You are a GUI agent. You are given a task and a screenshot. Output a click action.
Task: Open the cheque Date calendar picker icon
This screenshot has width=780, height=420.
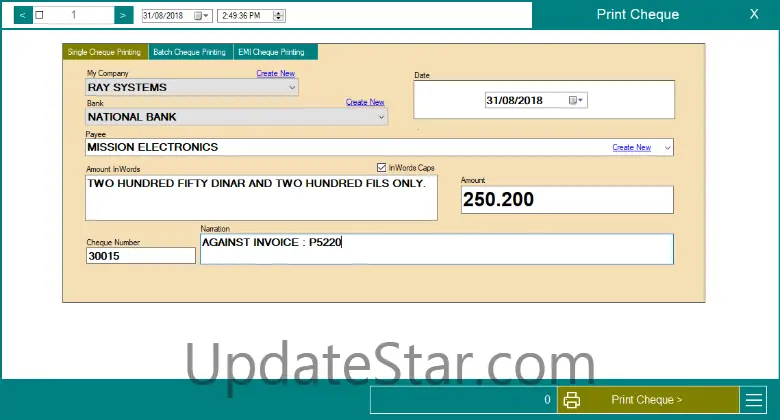(x=575, y=100)
